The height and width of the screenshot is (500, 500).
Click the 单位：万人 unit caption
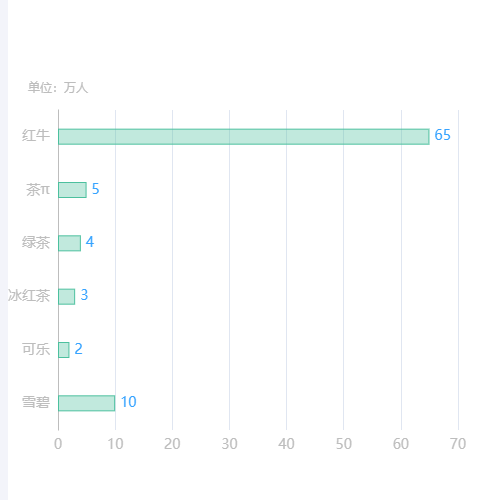pos(58,87)
